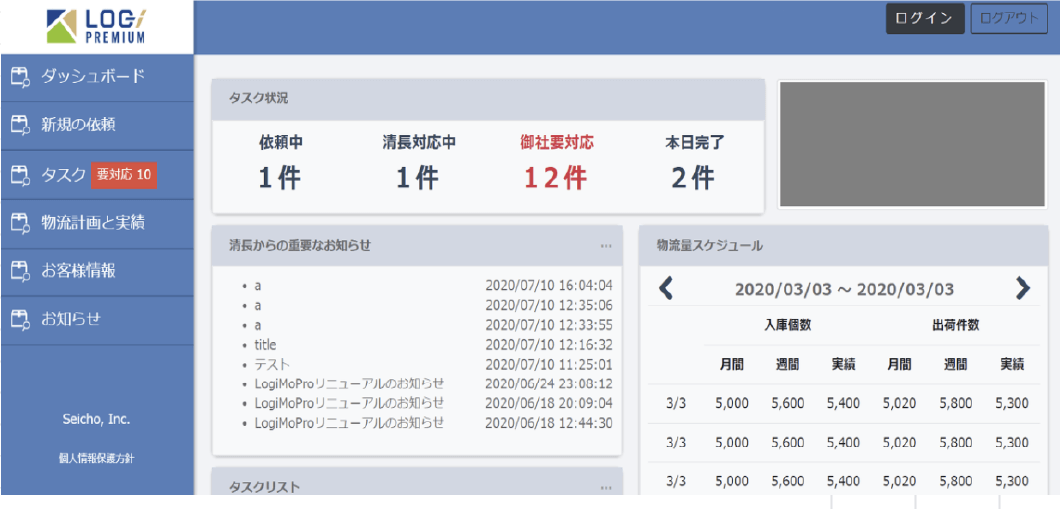The image size is (1062, 510).
Task: Open ダッシュボード in the sidebar
Action: (97, 77)
